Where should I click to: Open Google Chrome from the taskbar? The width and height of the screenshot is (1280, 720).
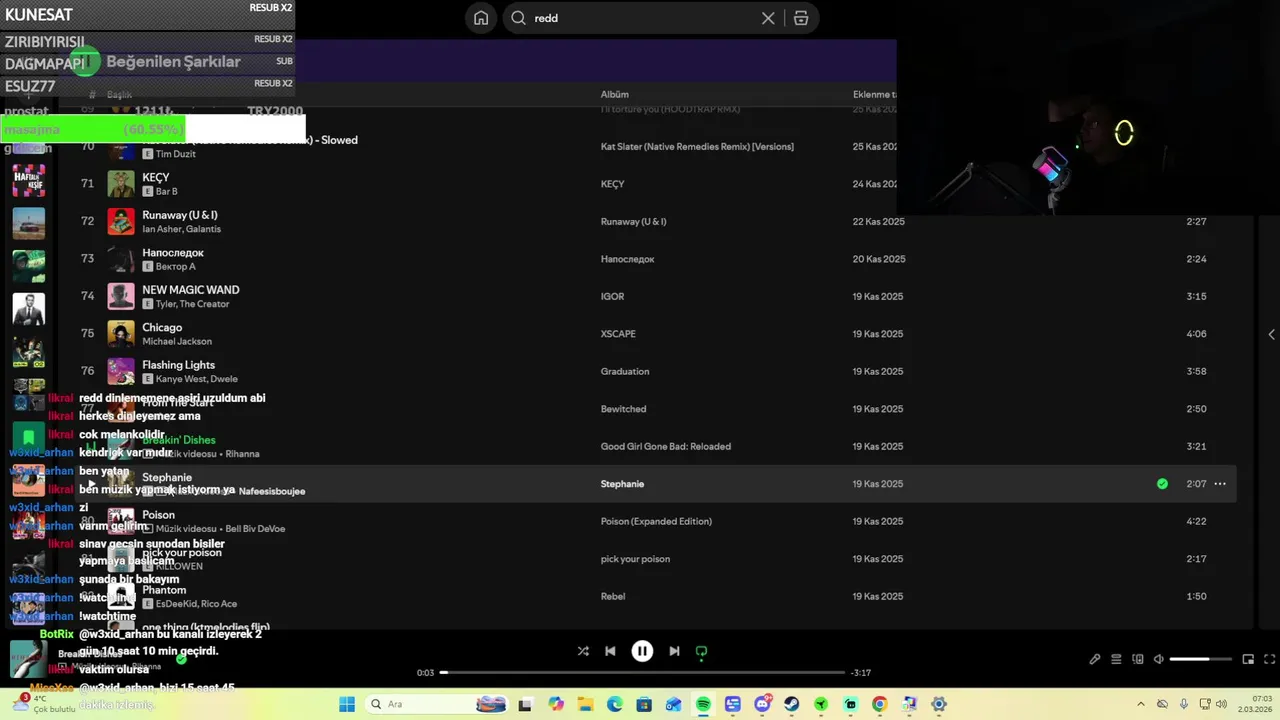(x=879, y=704)
